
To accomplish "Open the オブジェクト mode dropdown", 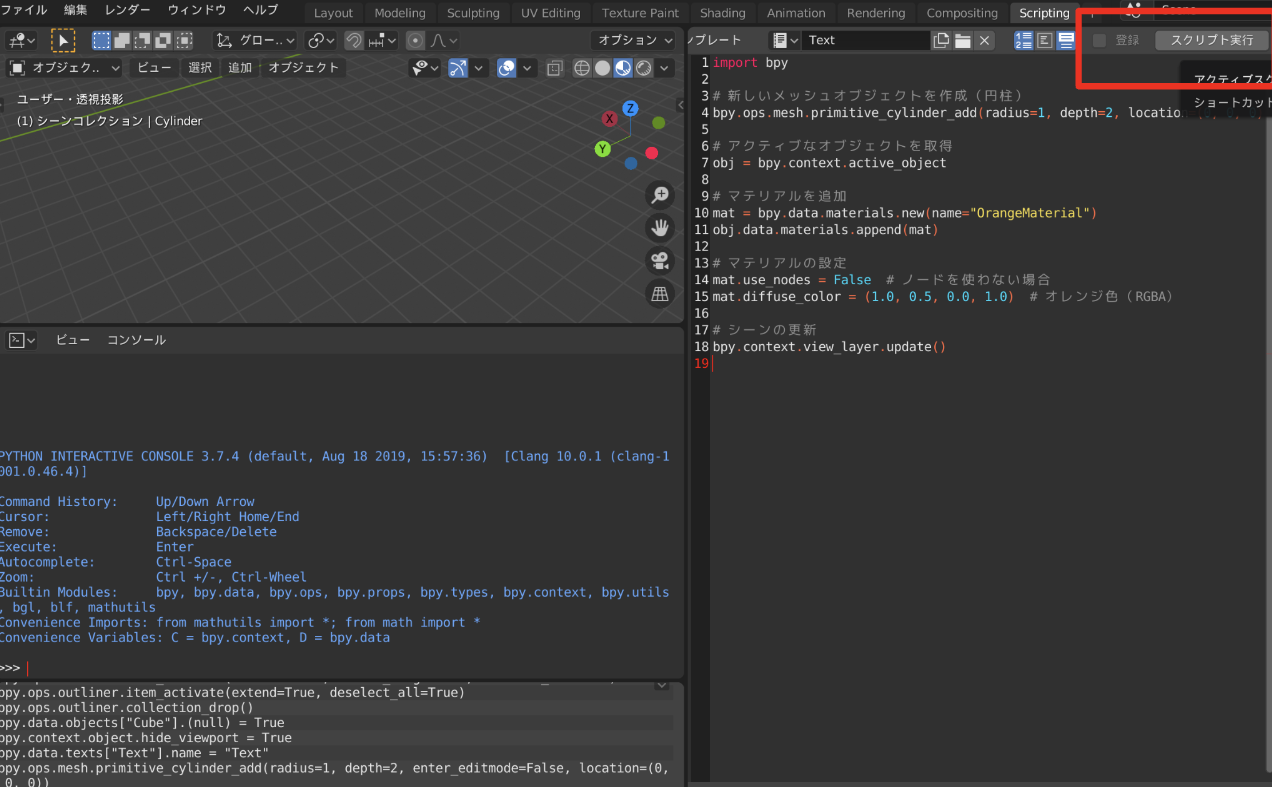I will (65, 68).
